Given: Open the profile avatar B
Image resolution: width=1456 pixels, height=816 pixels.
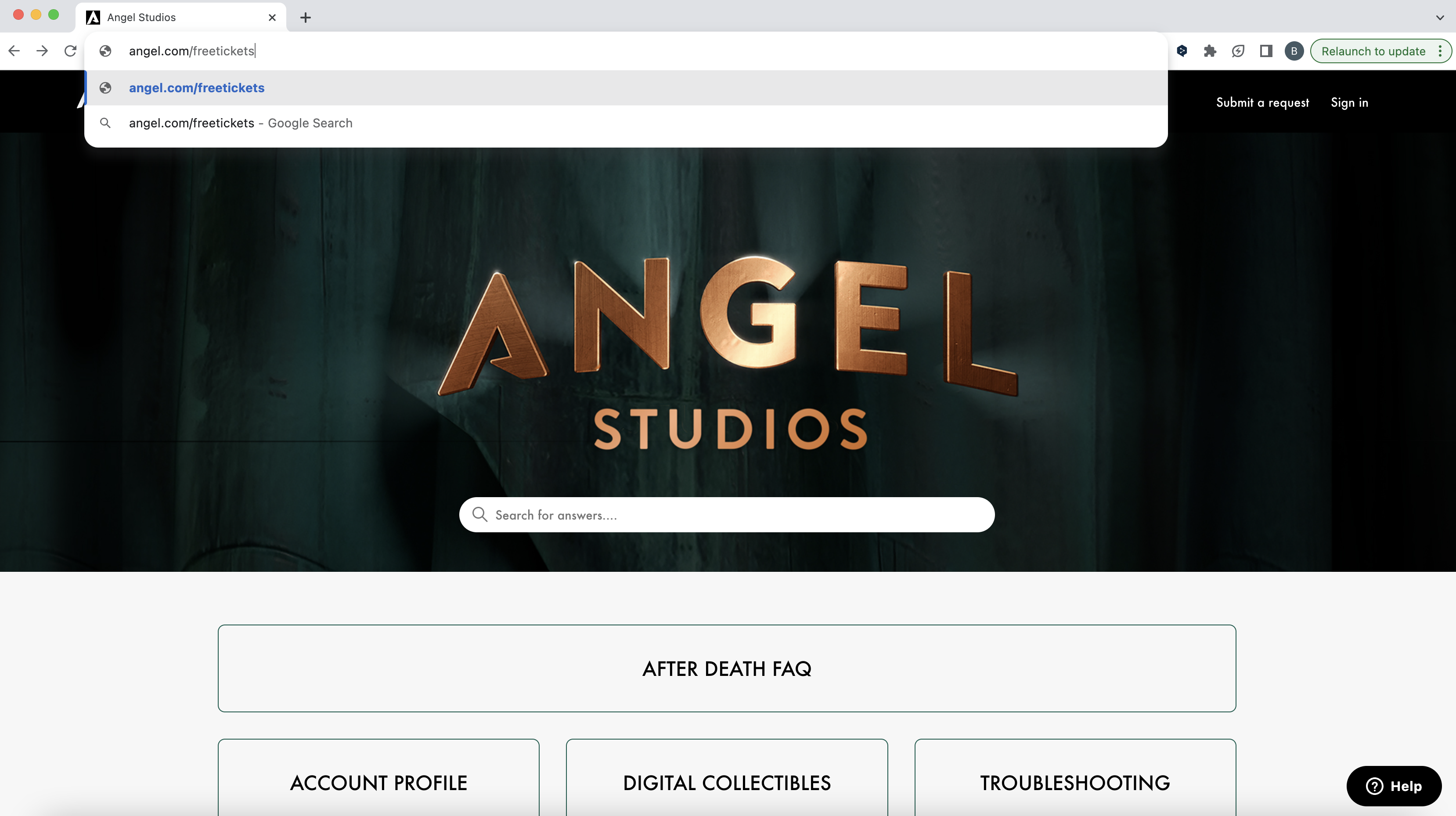Looking at the screenshot, I should coord(1294,51).
